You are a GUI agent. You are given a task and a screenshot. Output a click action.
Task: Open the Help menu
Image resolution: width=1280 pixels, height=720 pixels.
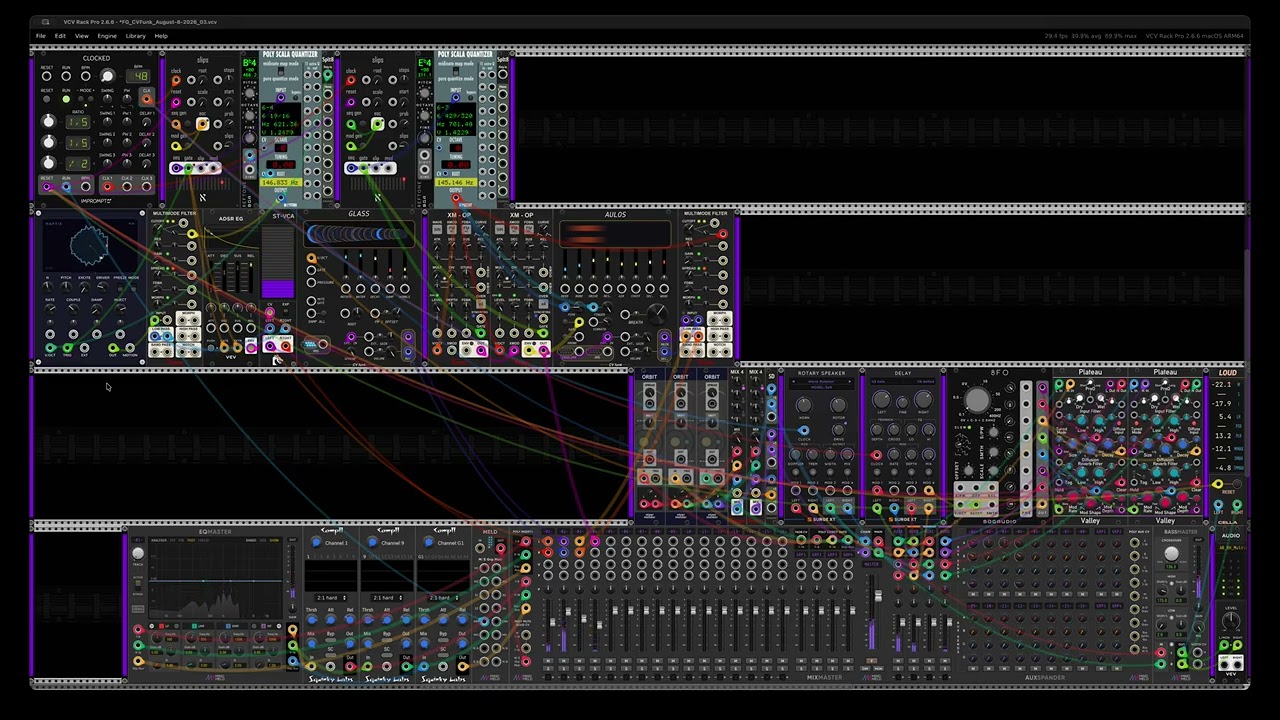point(161,36)
